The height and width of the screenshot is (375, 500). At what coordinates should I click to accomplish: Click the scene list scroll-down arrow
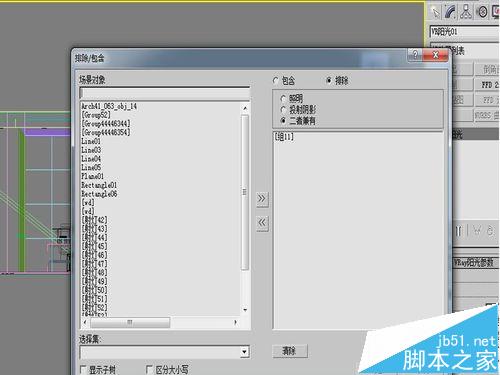point(245,310)
